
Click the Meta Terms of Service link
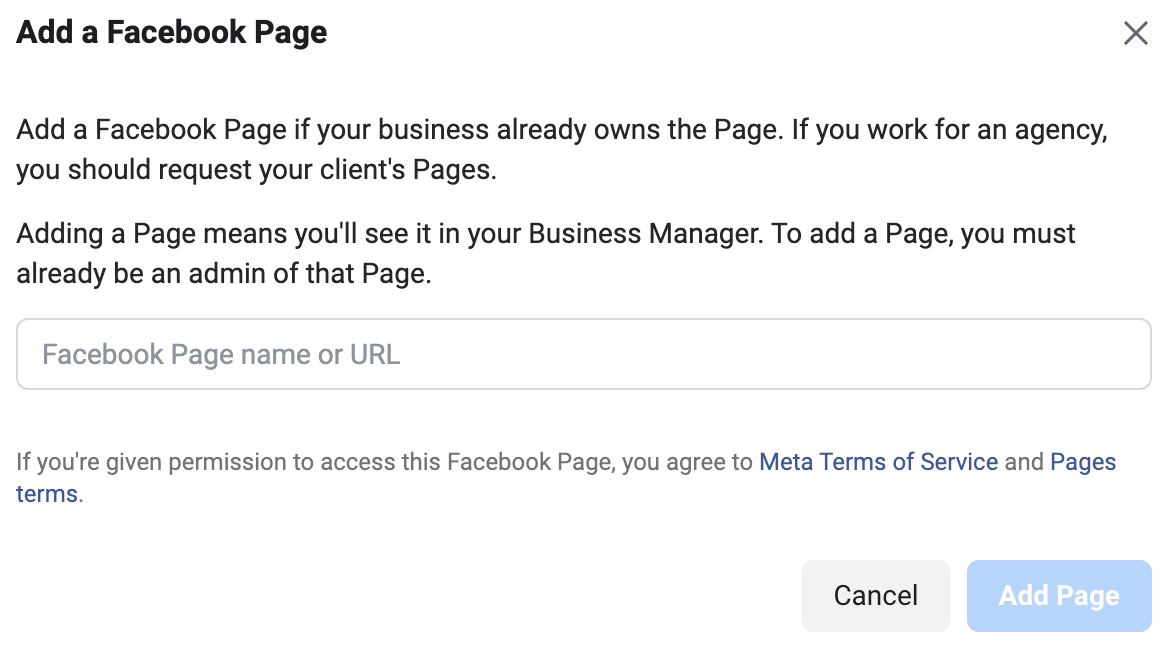878,462
